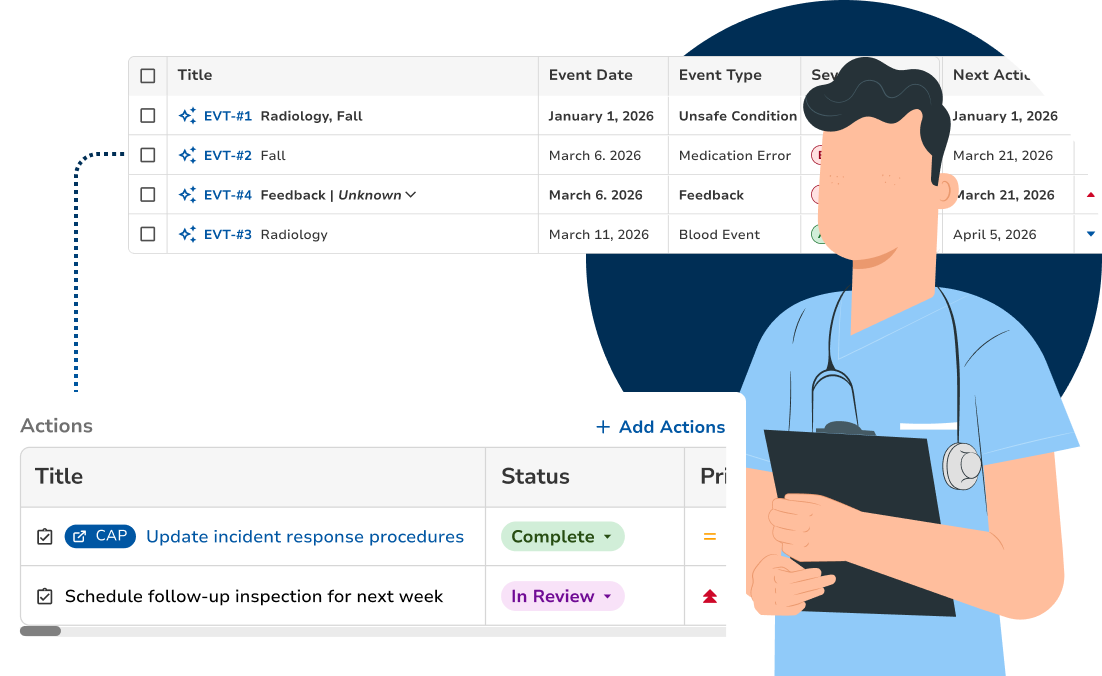The width and height of the screenshot is (1102, 676).
Task: Open the EVT-#1 event link
Action: click(228, 116)
